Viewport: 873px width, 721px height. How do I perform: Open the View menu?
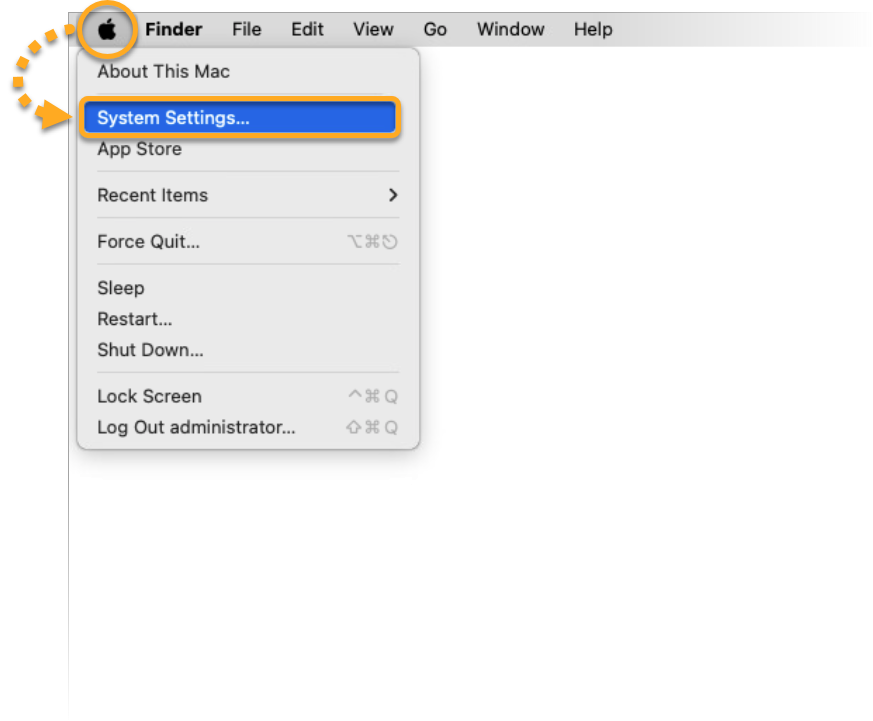click(373, 29)
